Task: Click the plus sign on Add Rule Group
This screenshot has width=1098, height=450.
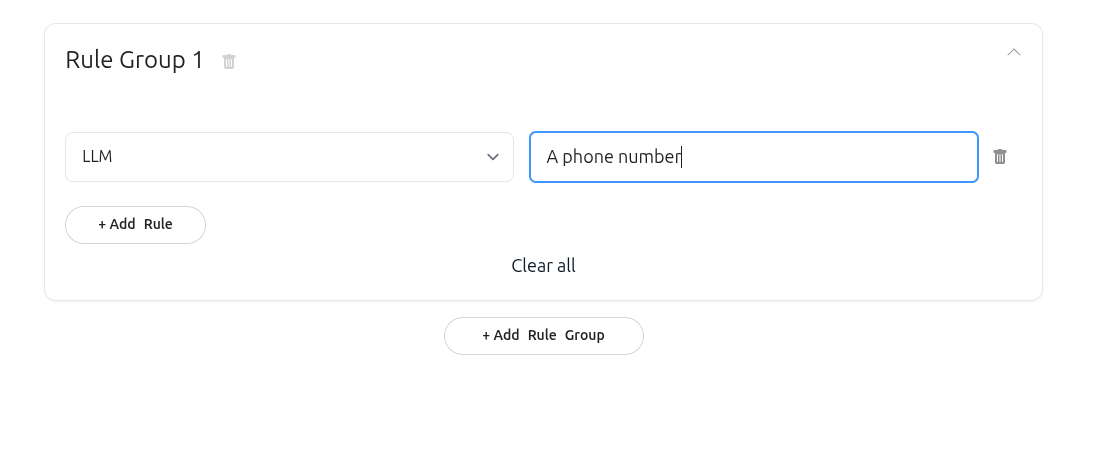Action: (486, 335)
